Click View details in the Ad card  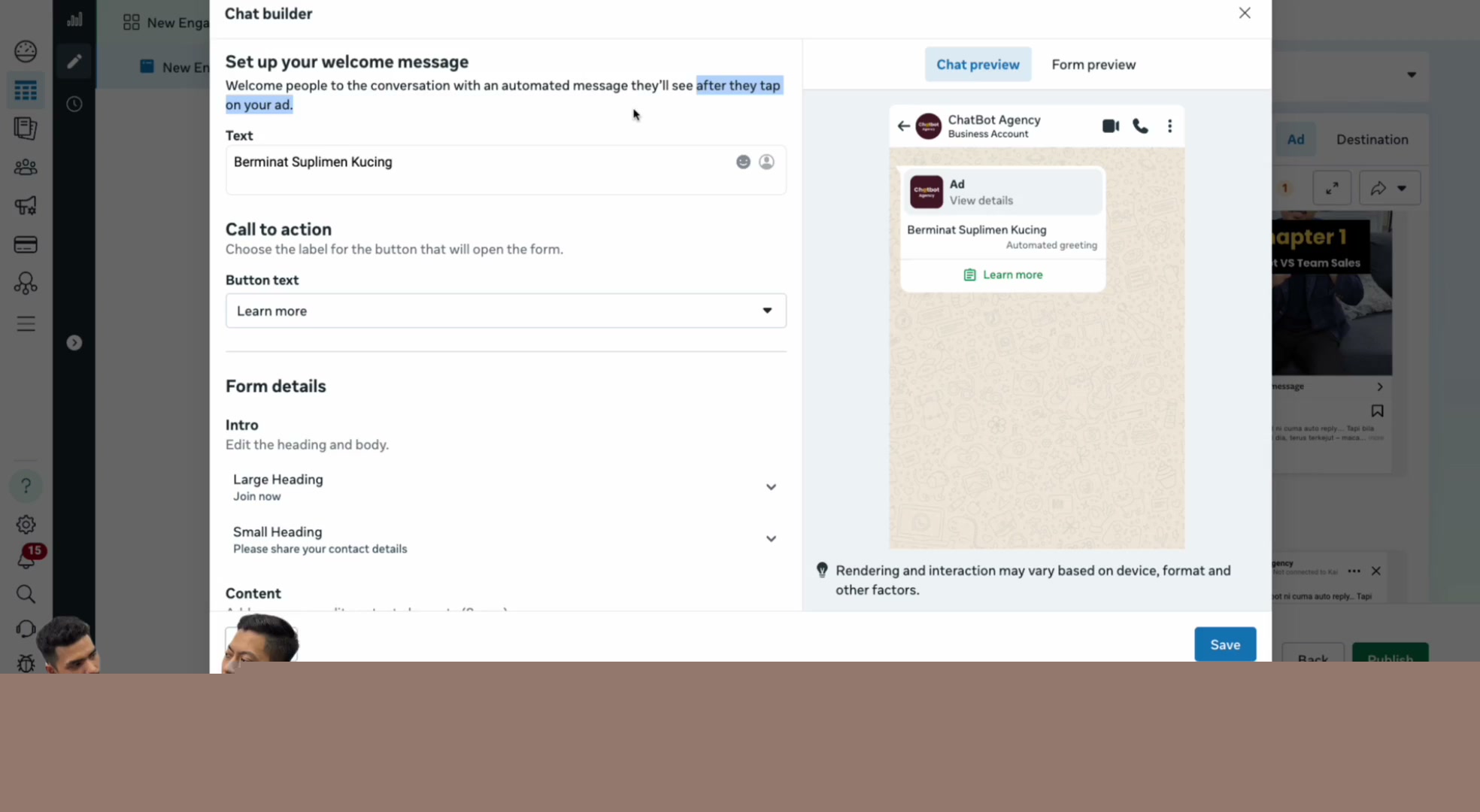pyautogui.click(x=981, y=200)
